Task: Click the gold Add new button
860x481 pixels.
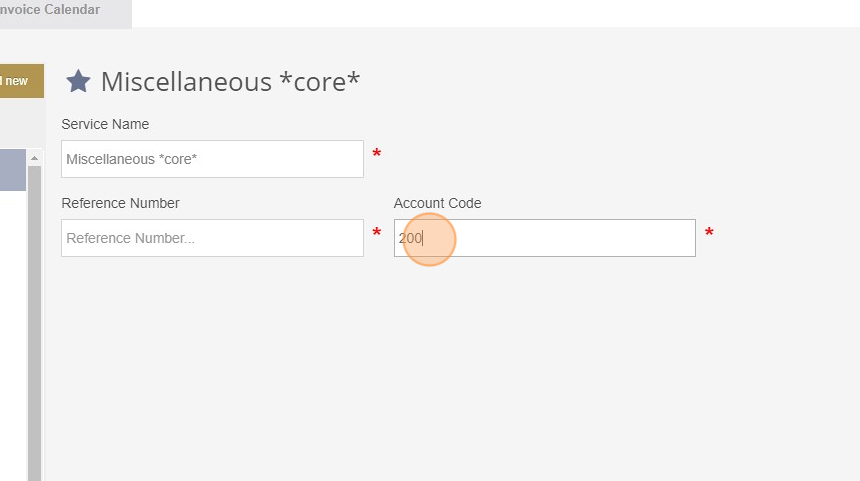Action: (x=22, y=81)
